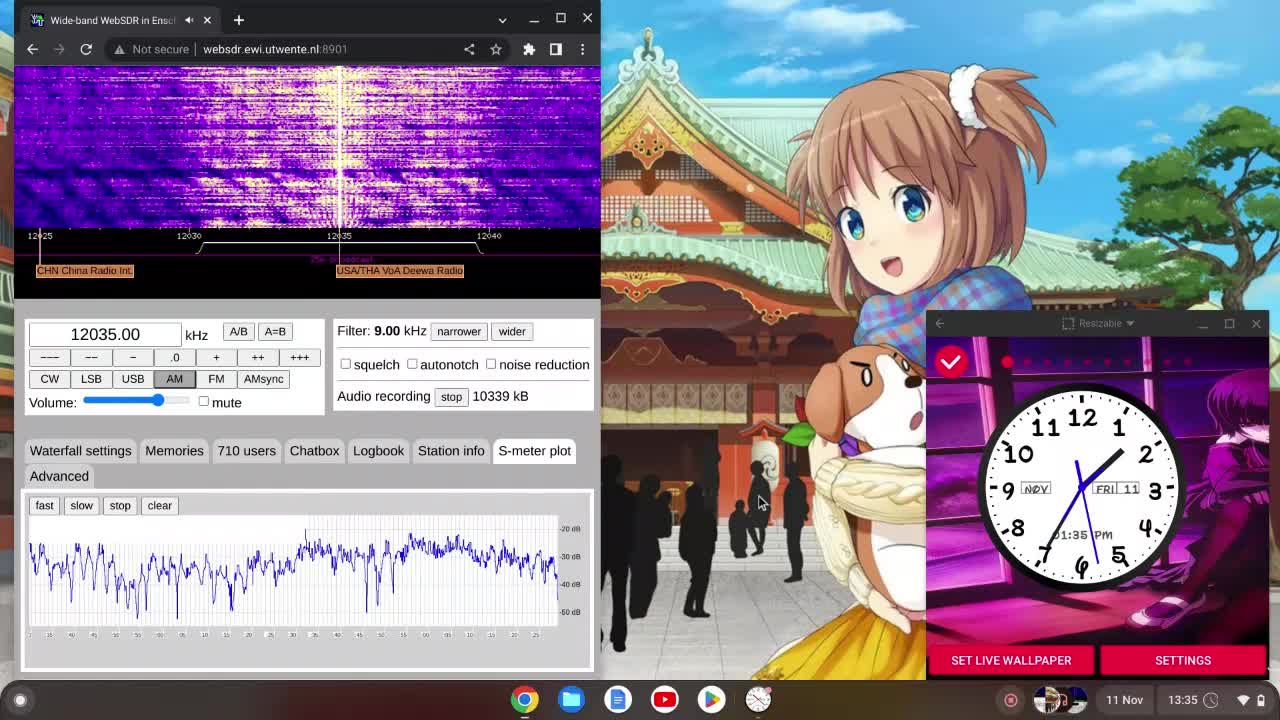Viewport: 1280px width, 720px height.
Task: Tune down with triple minus button
Action: pos(49,357)
